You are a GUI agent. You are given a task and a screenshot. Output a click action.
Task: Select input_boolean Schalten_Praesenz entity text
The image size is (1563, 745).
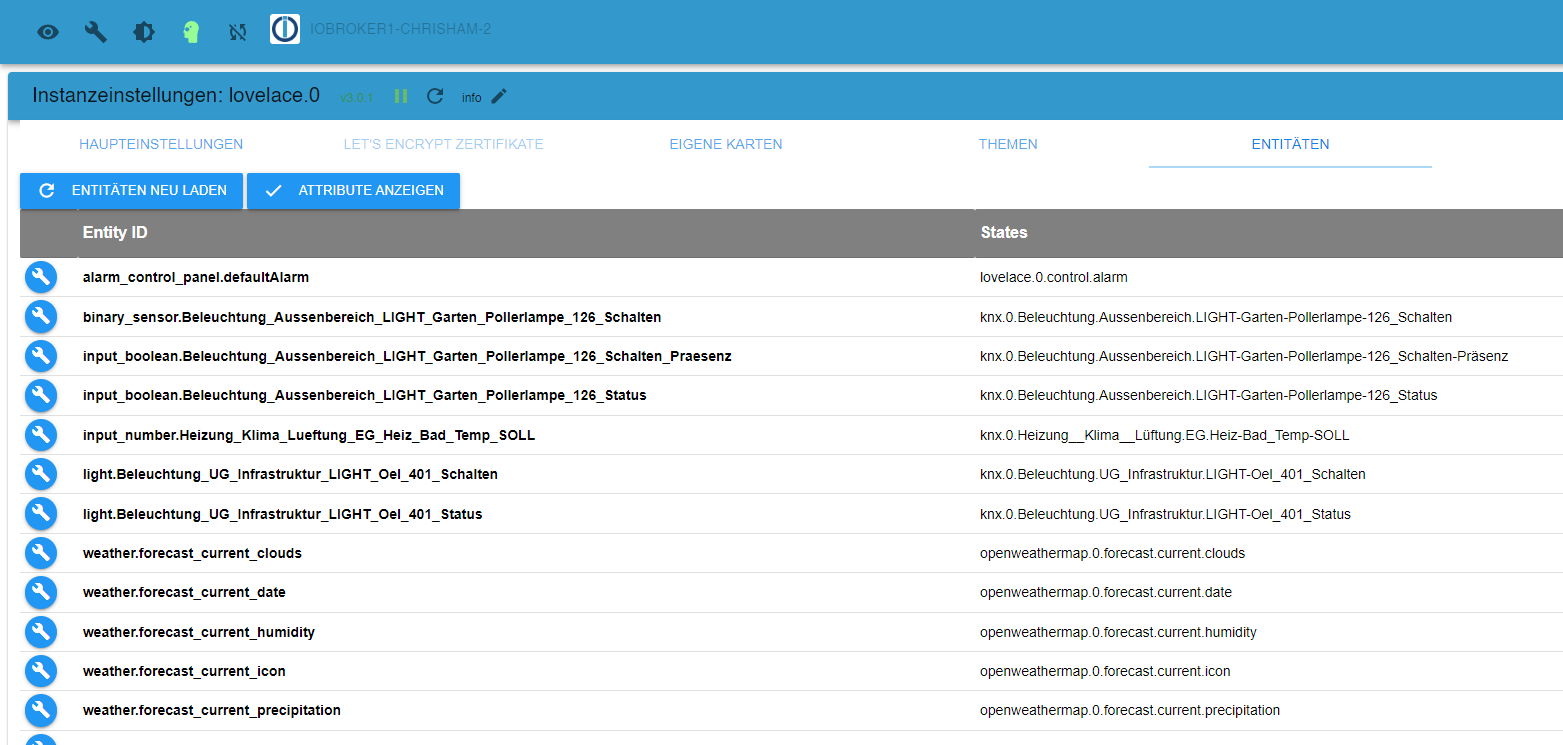pos(407,356)
